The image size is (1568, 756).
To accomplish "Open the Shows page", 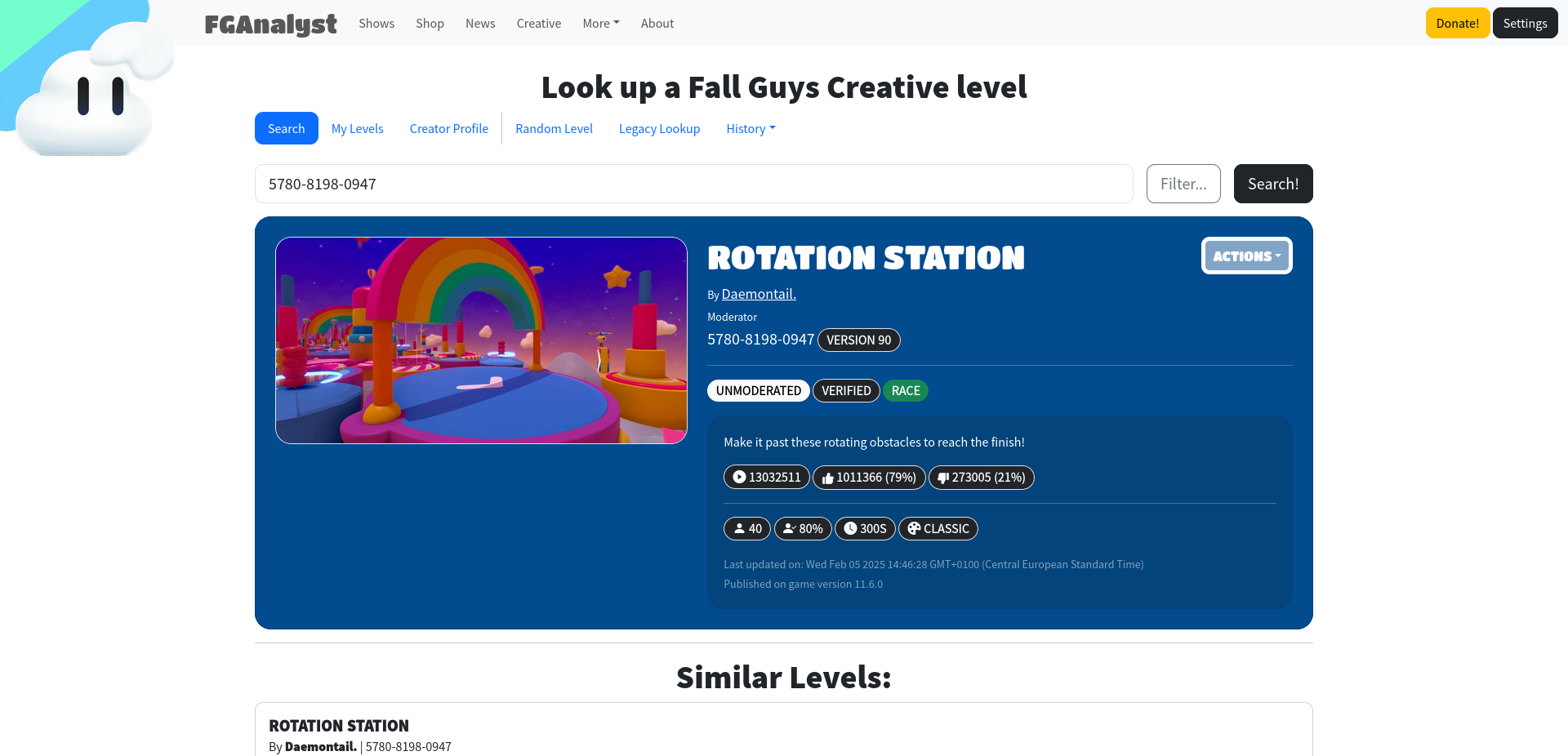I will click(376, 24).
